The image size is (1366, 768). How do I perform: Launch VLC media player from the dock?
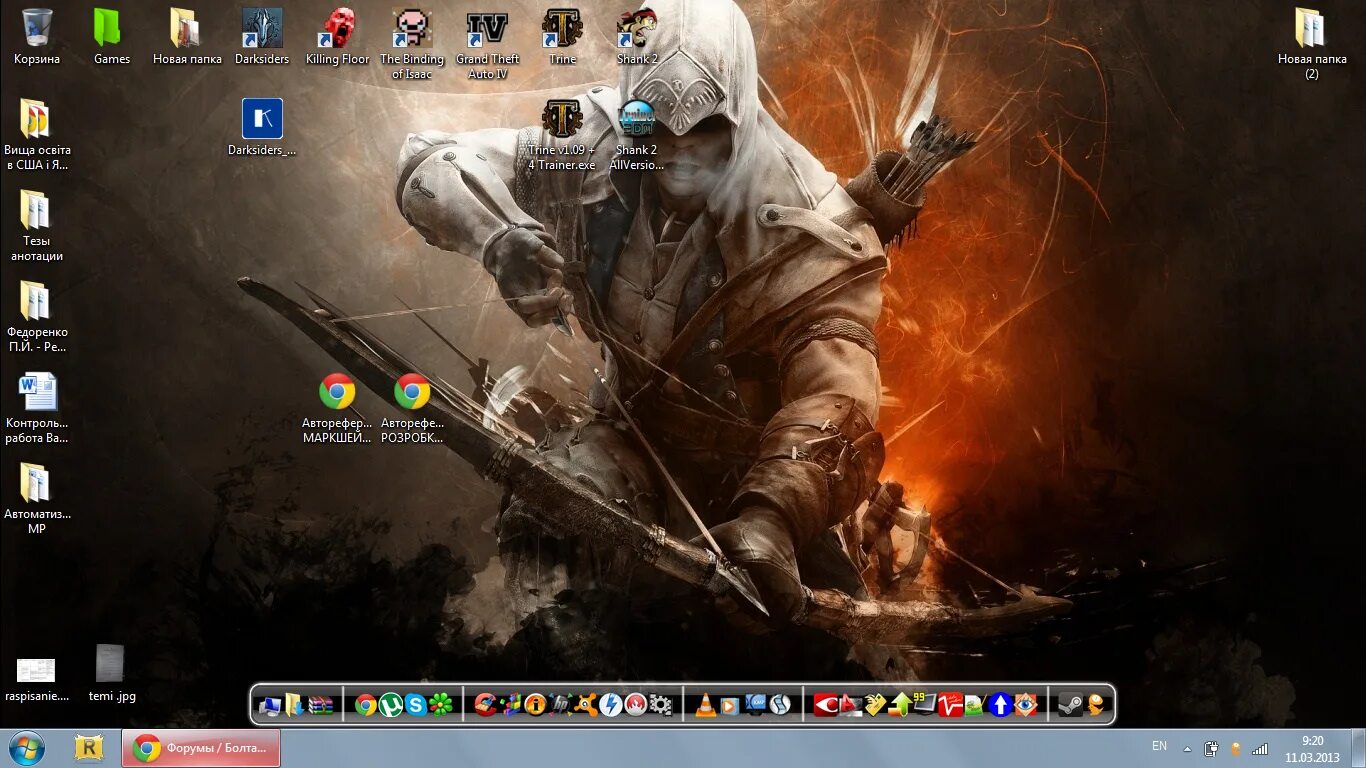coord(705,705)
